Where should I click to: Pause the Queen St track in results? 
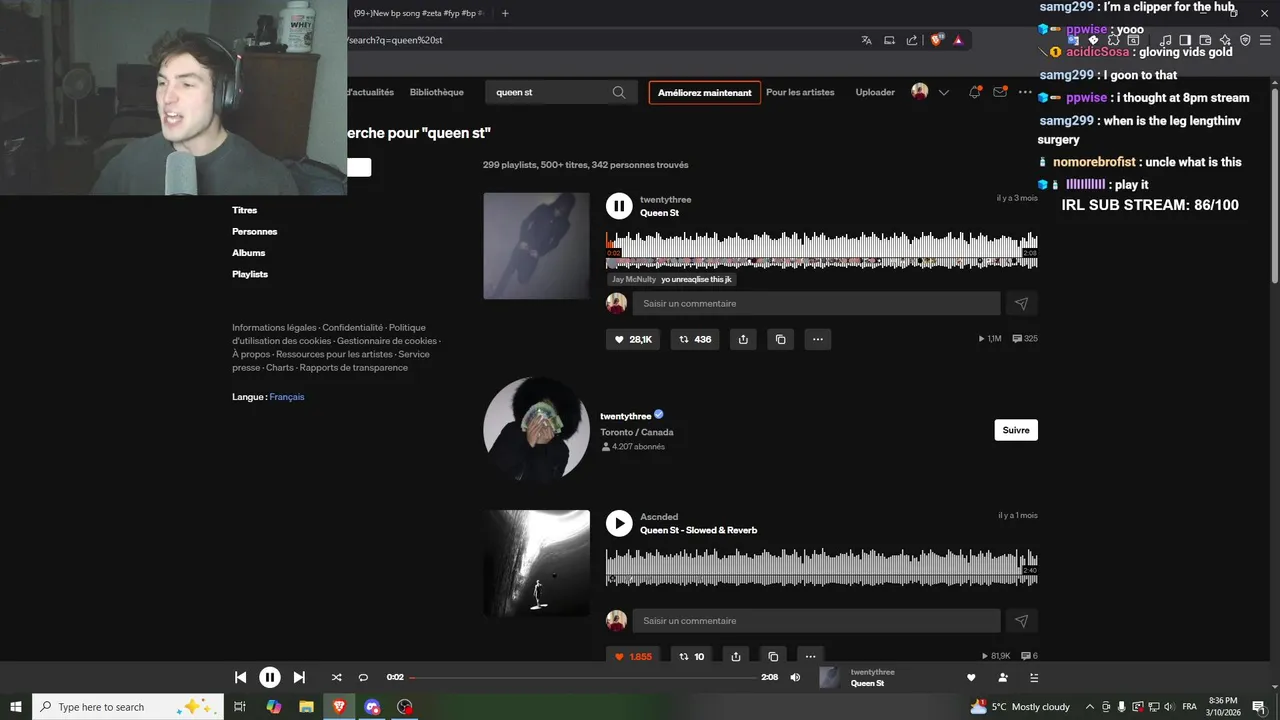pos(619,206)
